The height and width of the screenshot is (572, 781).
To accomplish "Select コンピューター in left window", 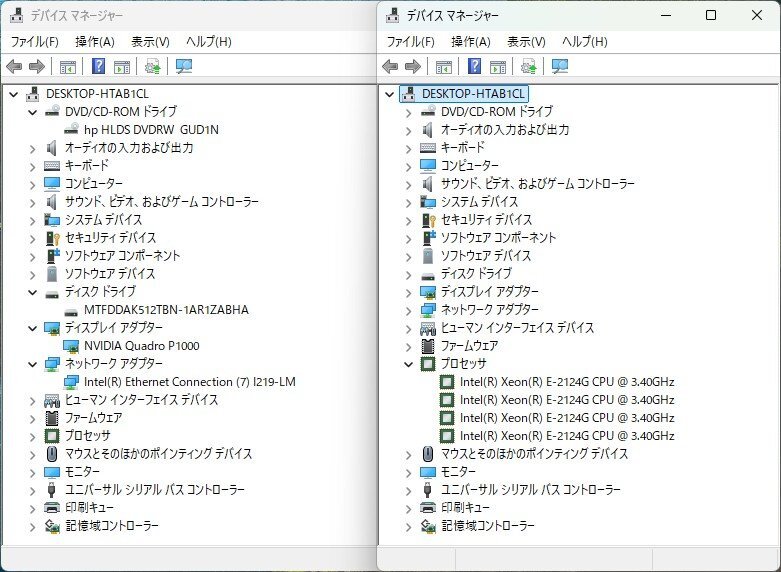I will [94, 184].
